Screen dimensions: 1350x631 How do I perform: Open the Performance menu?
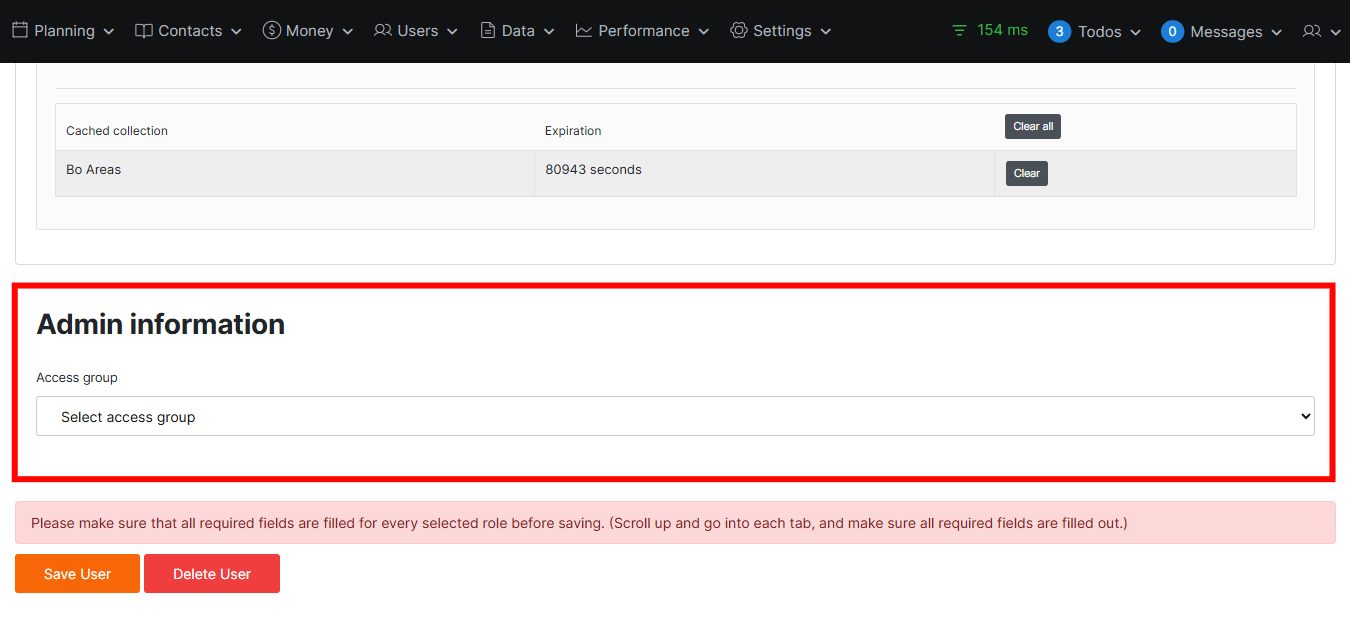click(644, 31)
